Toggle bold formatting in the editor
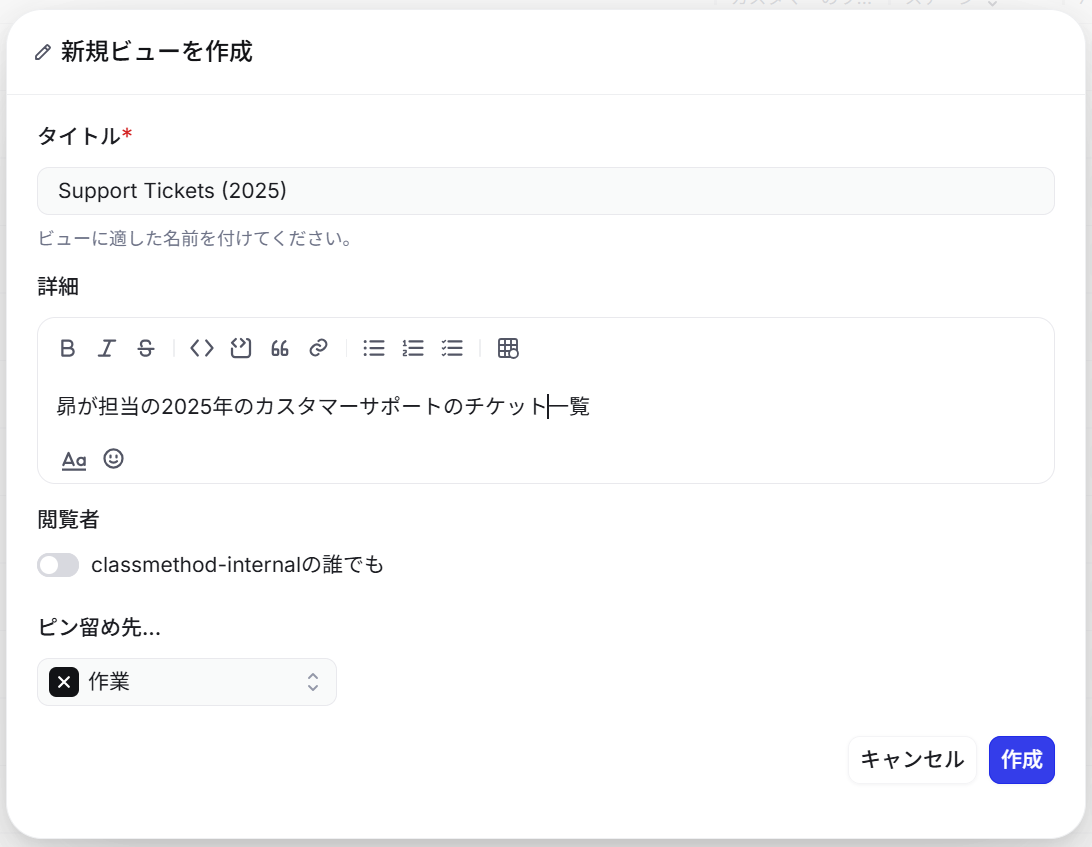Screen dimensions: 1092x847 pyautogui.click(x=67, y=348)
